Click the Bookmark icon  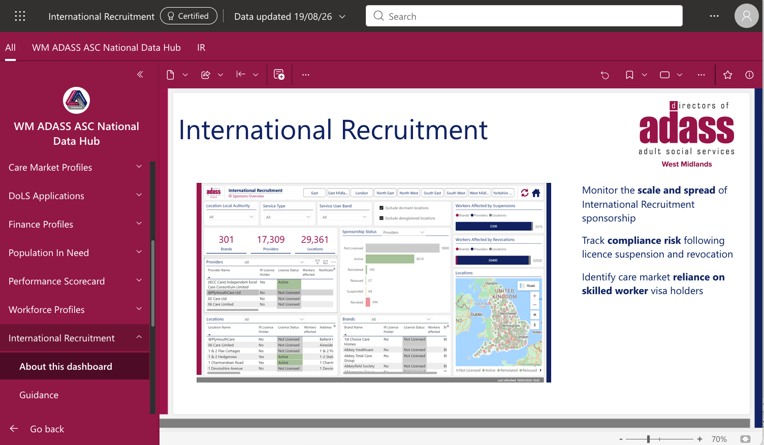tap(630, 75)
